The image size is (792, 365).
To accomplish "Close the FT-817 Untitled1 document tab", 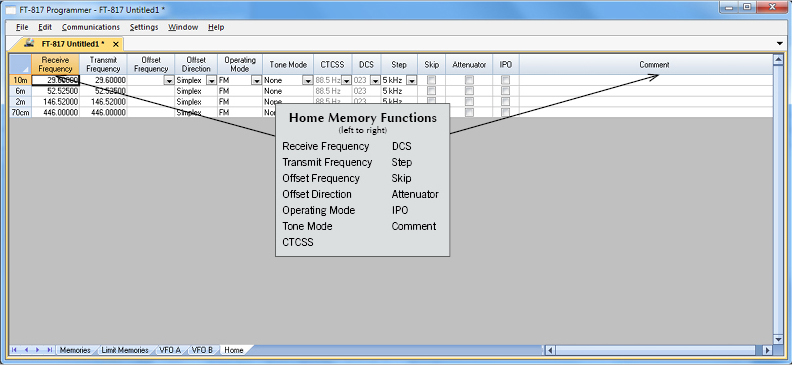I will pos(116,44).
